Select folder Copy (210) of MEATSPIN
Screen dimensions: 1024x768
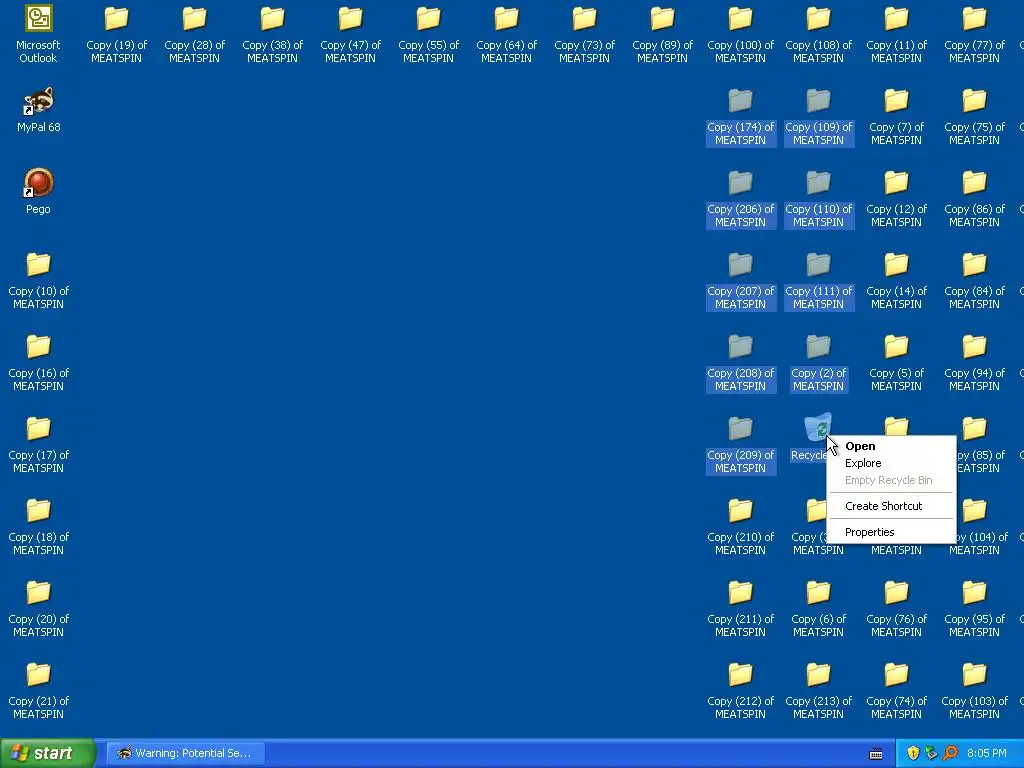point(740,526)
